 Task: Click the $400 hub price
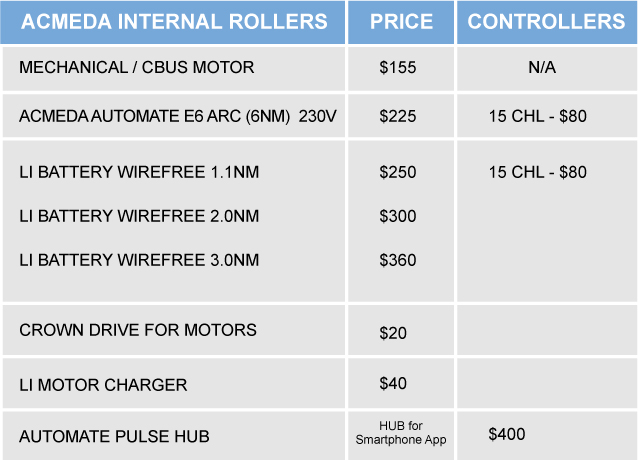click(x=507, y=434)
